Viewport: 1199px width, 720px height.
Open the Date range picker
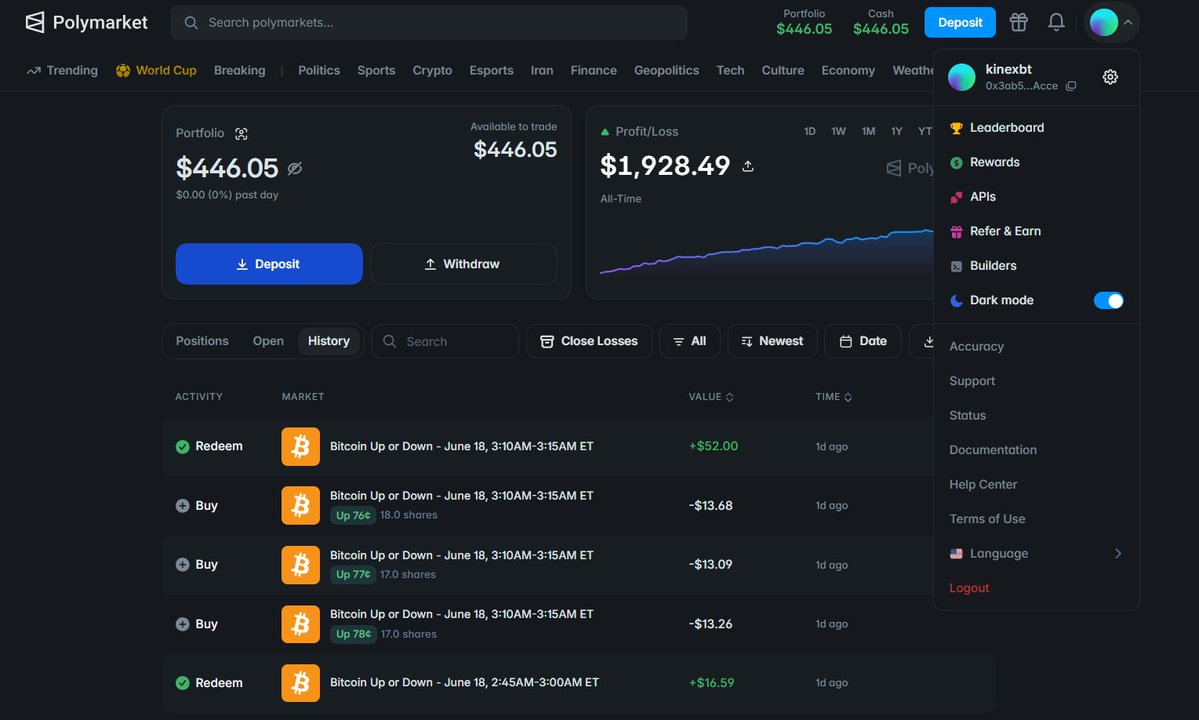pos(863,341)
